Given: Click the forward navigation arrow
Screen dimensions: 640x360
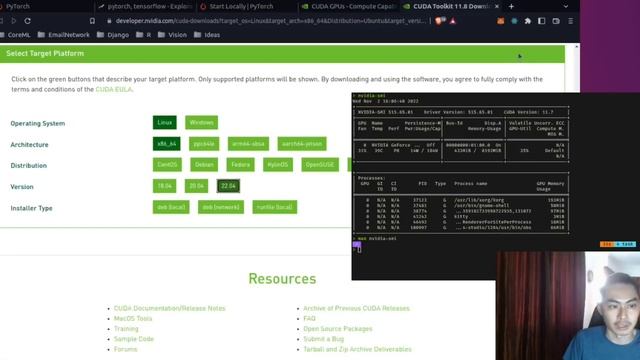Looking at the screenshot, I should [13, 21].
